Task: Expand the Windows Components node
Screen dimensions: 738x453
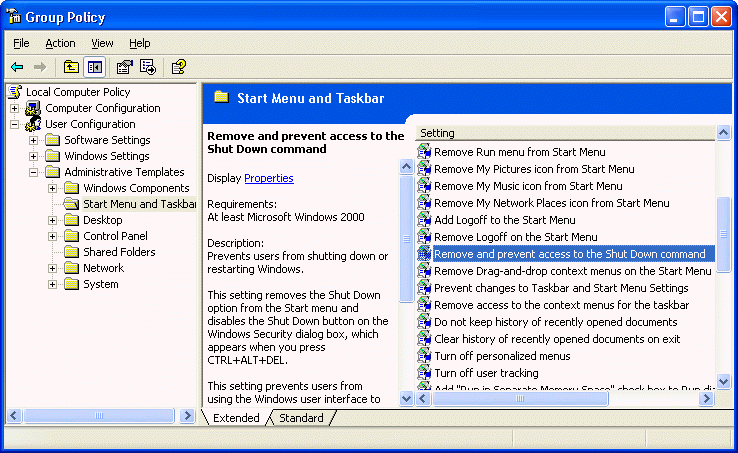Action: tap(52, 188)
